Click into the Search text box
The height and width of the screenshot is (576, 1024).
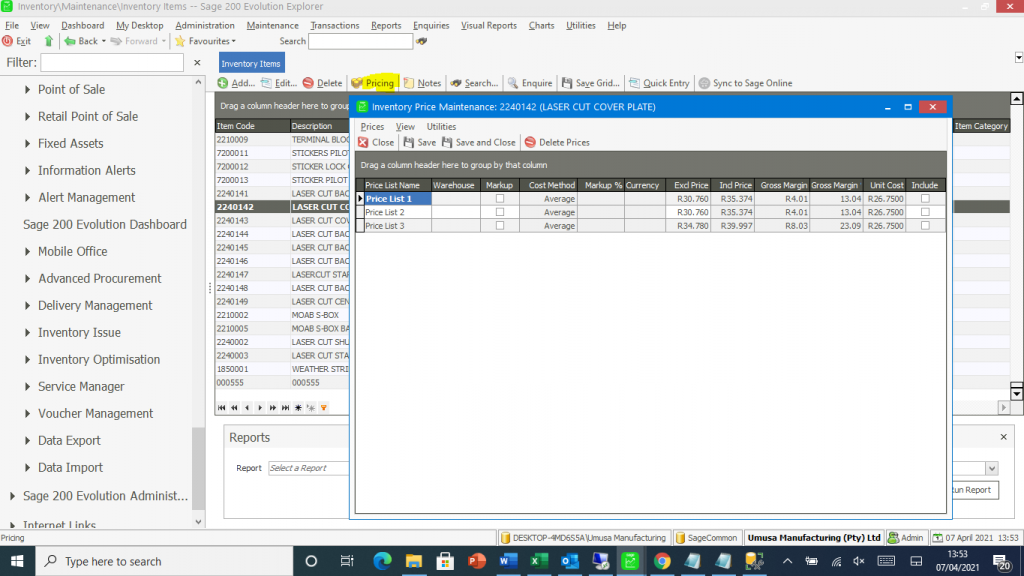[x=360, y=41]
